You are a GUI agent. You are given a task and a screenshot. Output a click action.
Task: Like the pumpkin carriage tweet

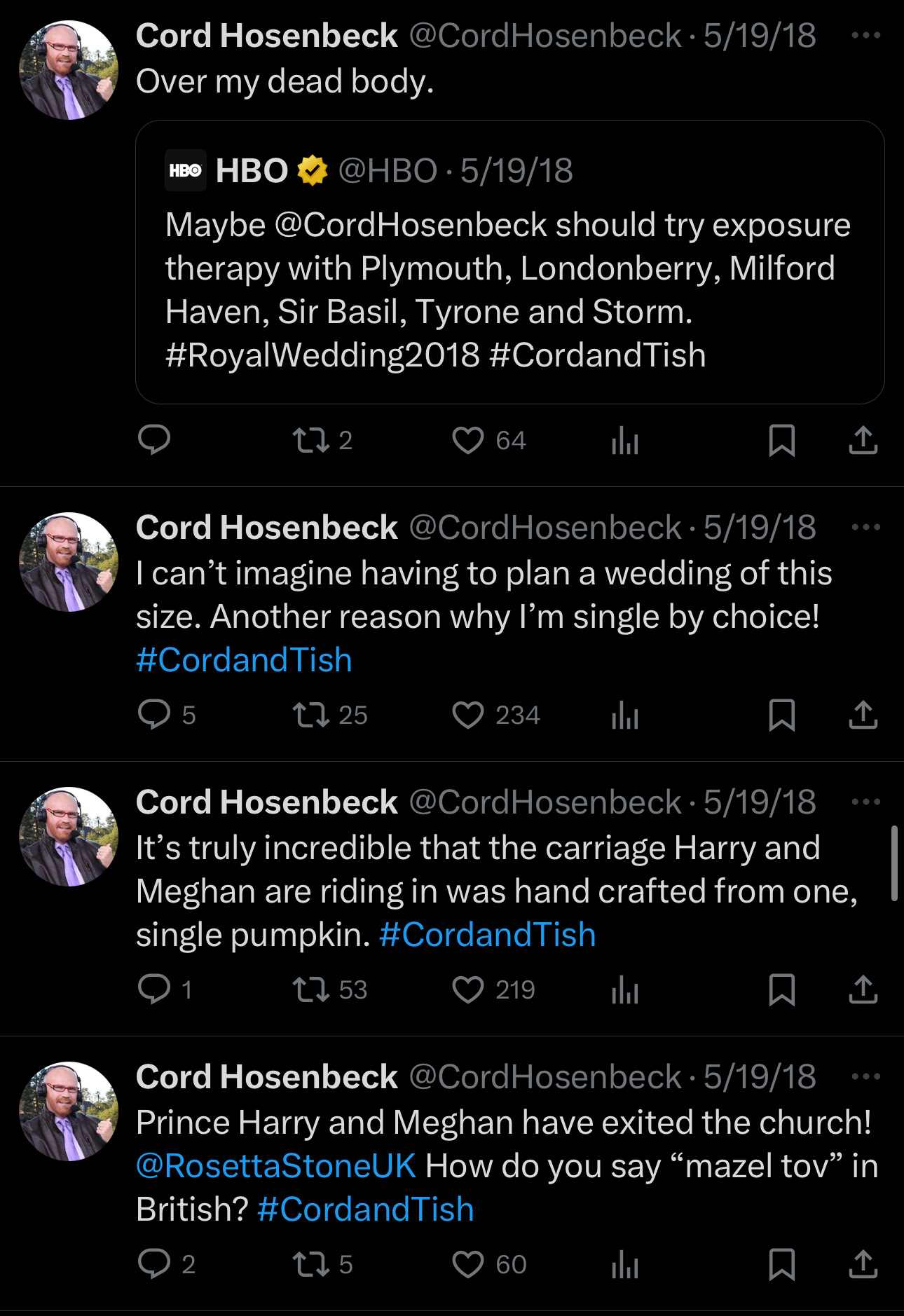coord(468,989)
